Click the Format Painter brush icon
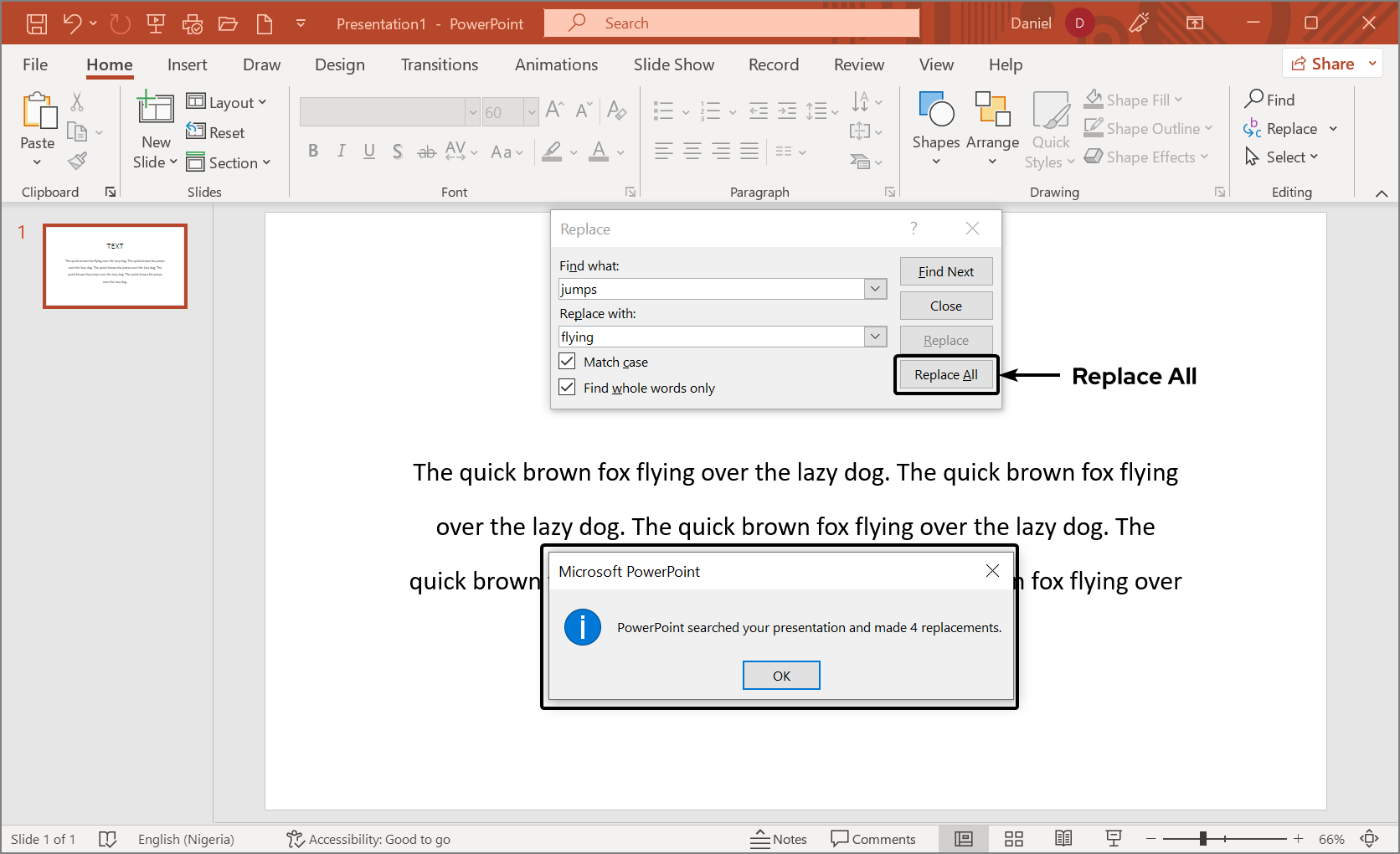1400x854 pixels. click(x=78, y=161)
